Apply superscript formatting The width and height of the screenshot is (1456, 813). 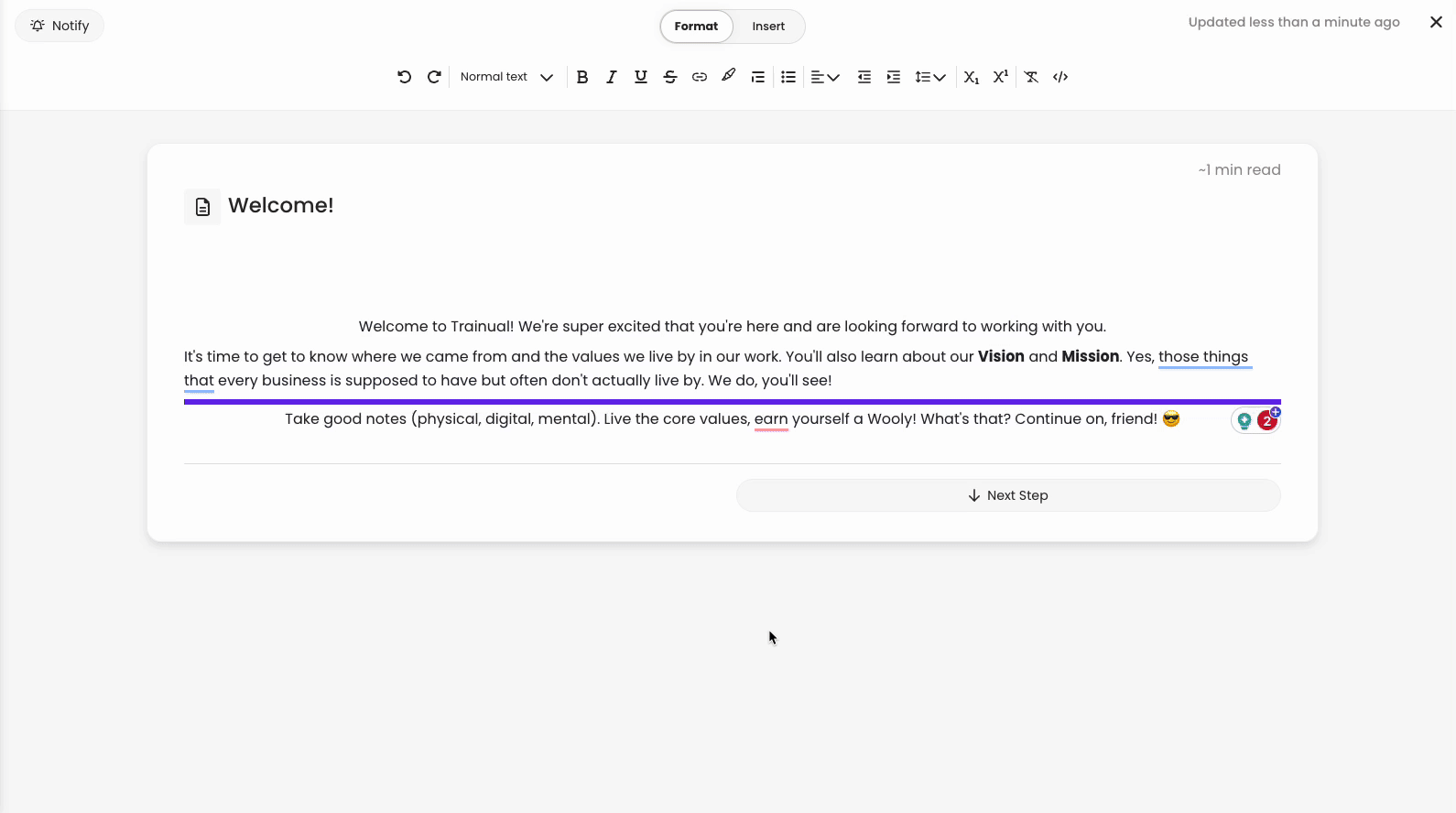click(1001, 77)
